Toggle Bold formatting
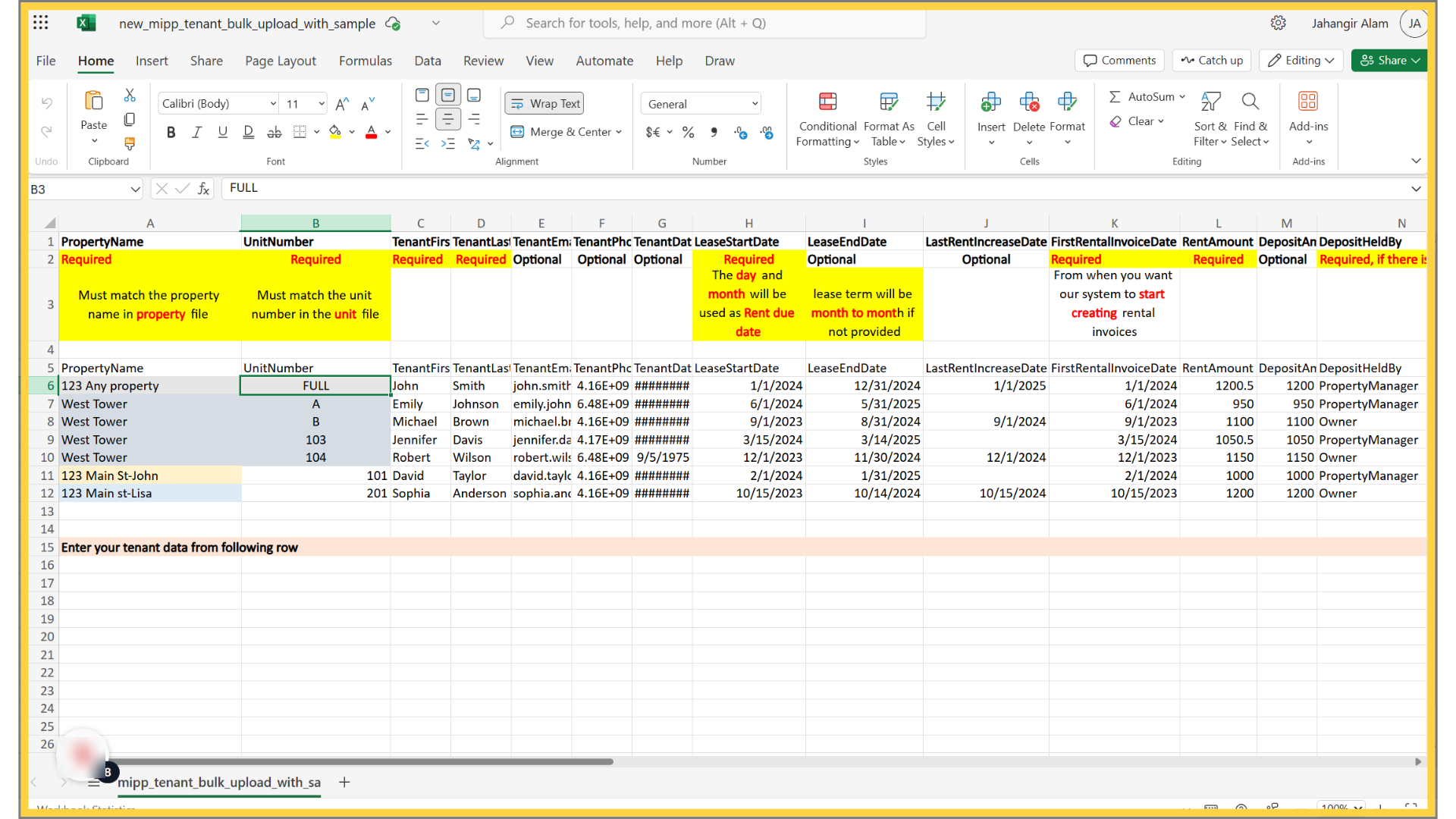This screenshot has width=1456, height=819. click(171, 132)
